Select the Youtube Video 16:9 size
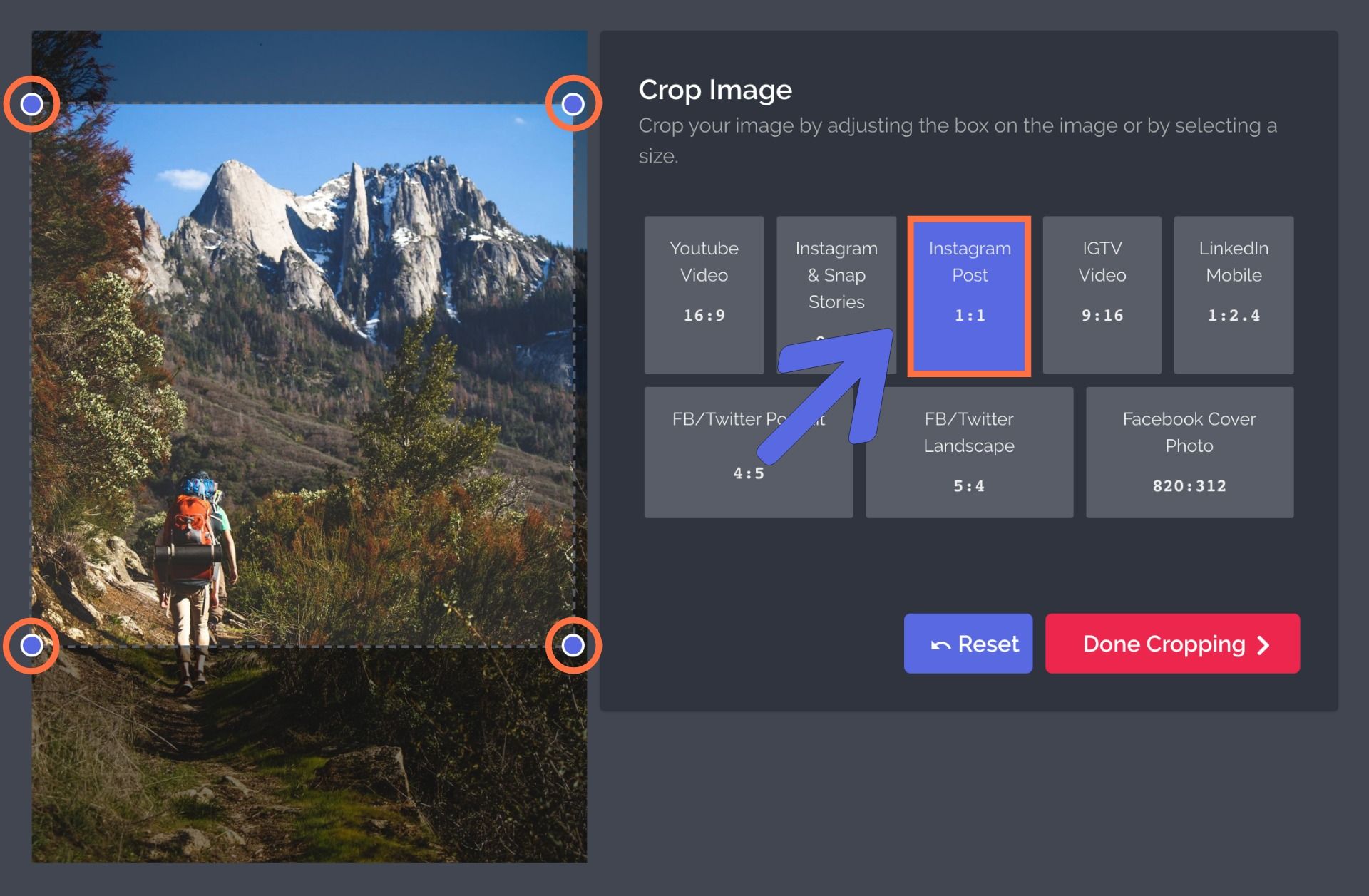 (704, 294)
